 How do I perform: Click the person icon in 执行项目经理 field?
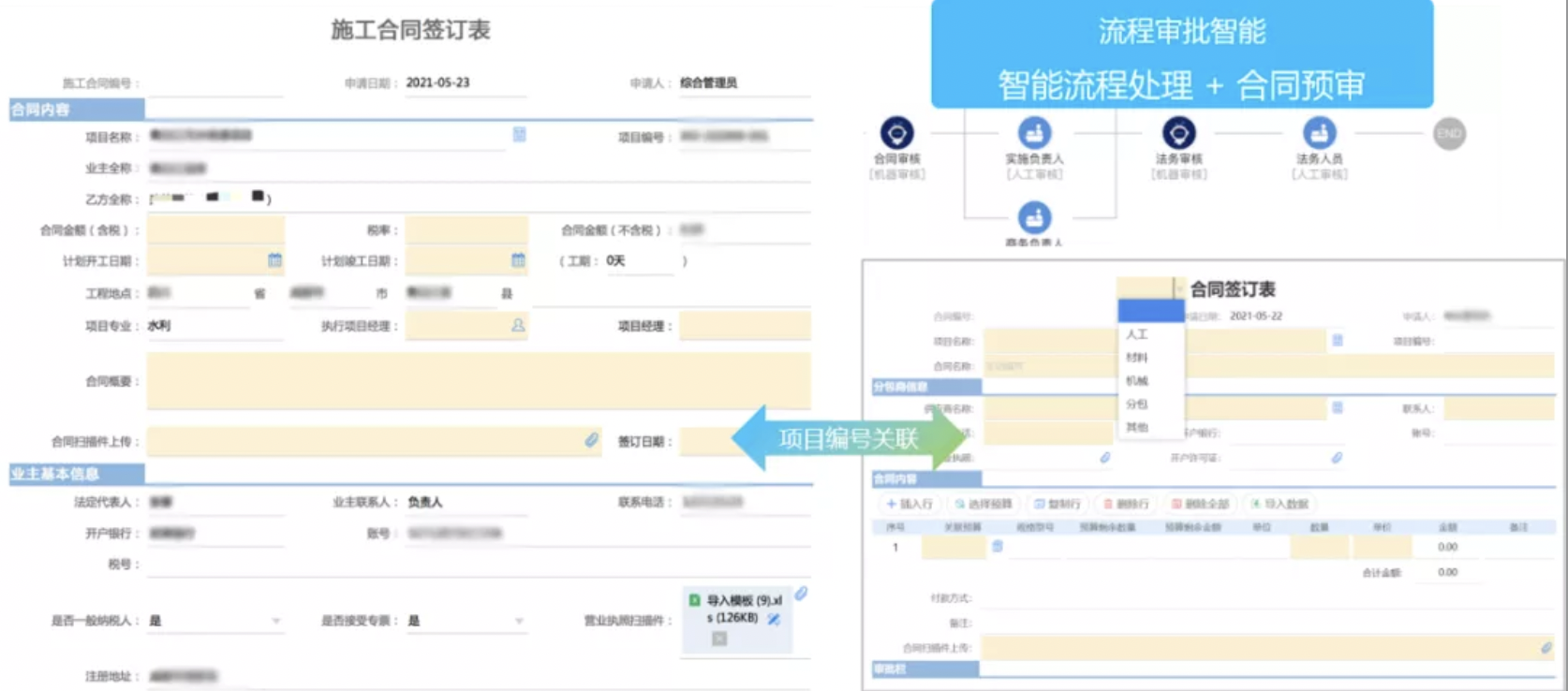[x=518, y=326]
